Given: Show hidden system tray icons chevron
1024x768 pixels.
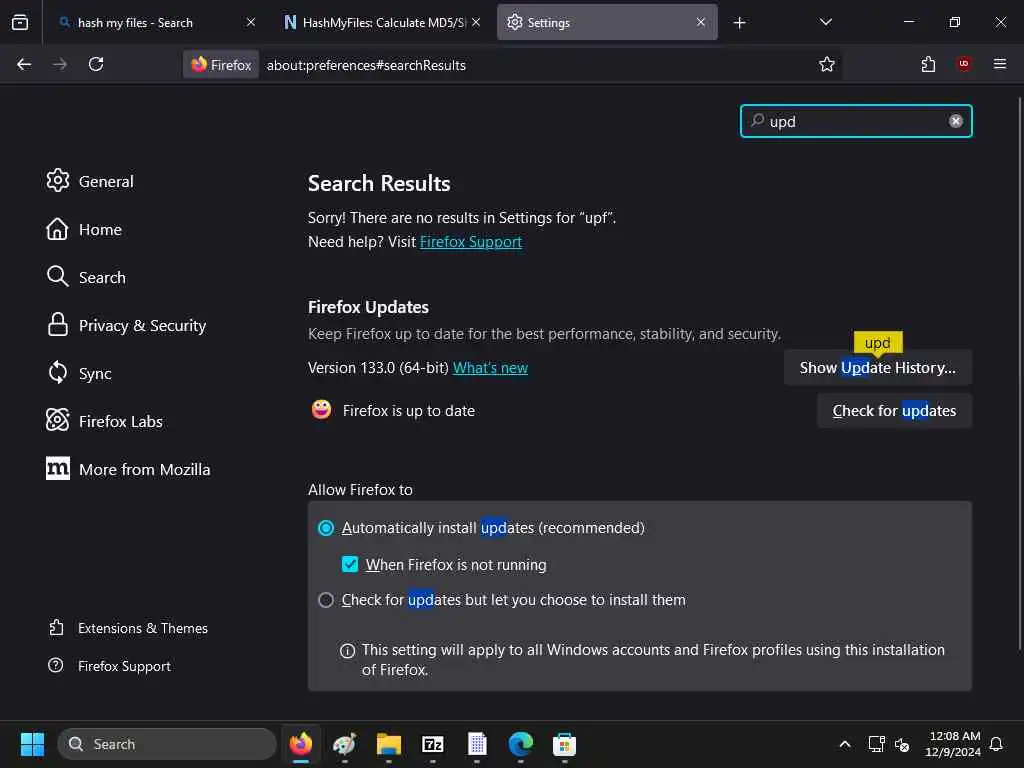Looking at the screenshot, I should pos(844,744).
